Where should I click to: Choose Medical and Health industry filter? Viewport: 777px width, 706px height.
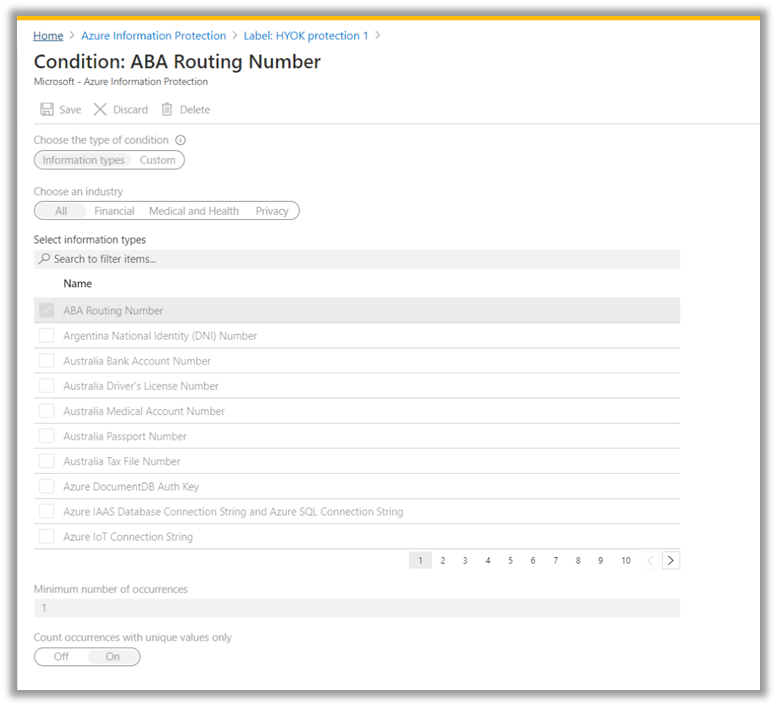(x=194, y=211)
